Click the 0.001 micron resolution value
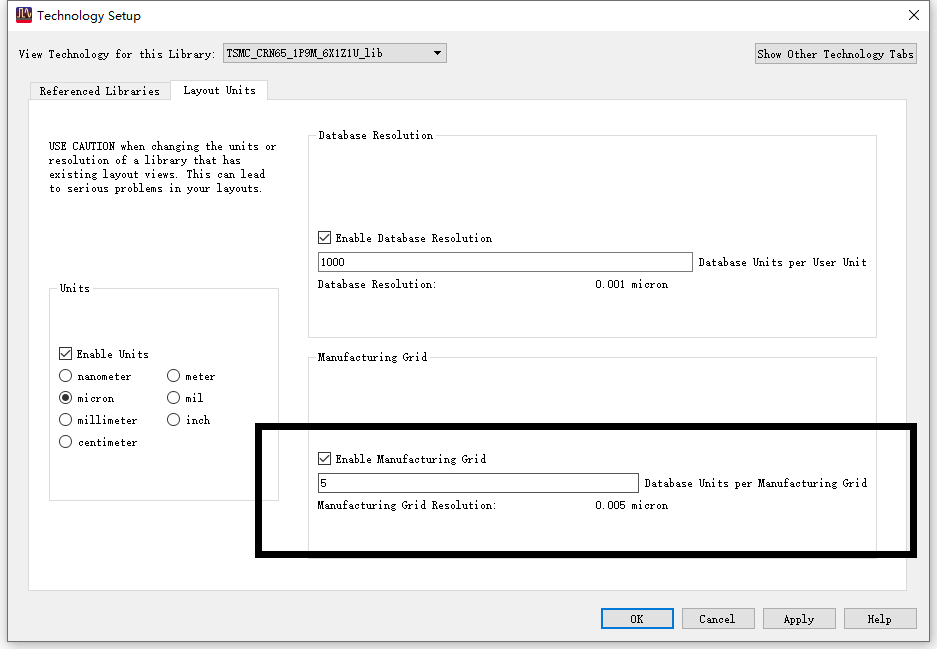This screenshot has width=937, height=649. coord(632,284)
